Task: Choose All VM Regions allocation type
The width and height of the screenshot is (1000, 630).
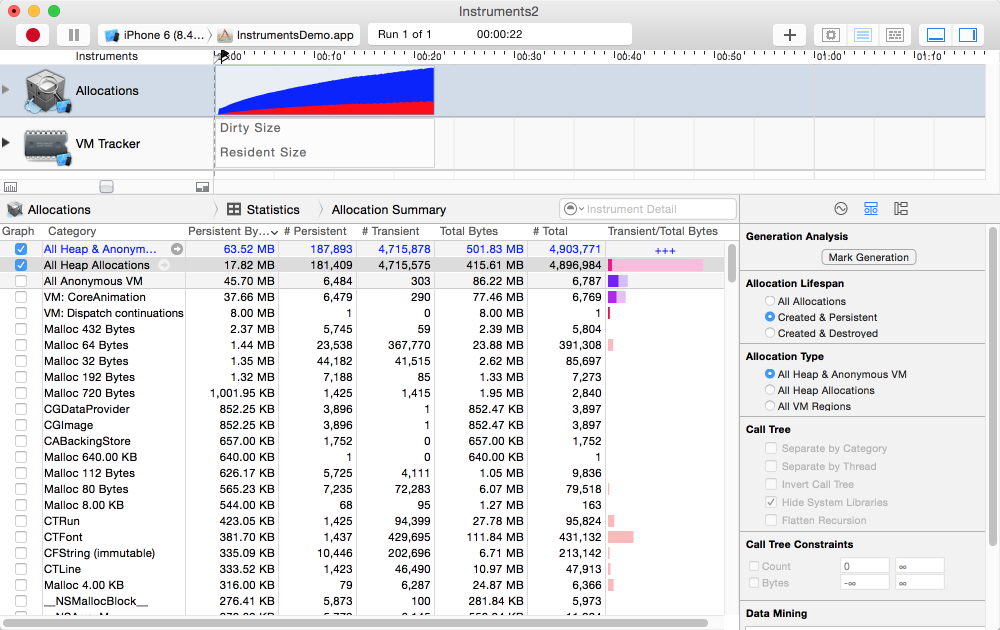Action: [770, 406]
